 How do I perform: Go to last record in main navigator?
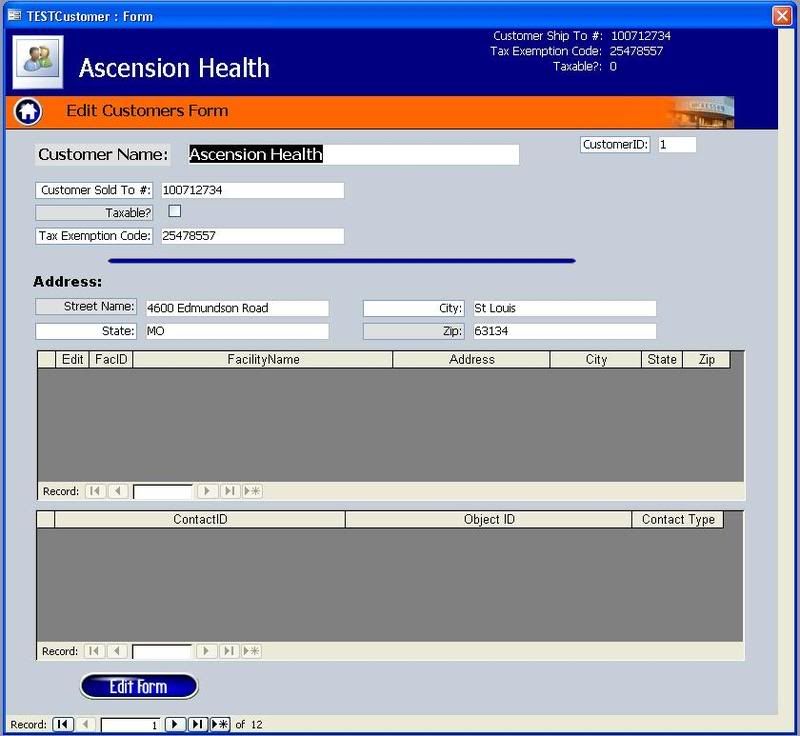click(x=197, y=724)
